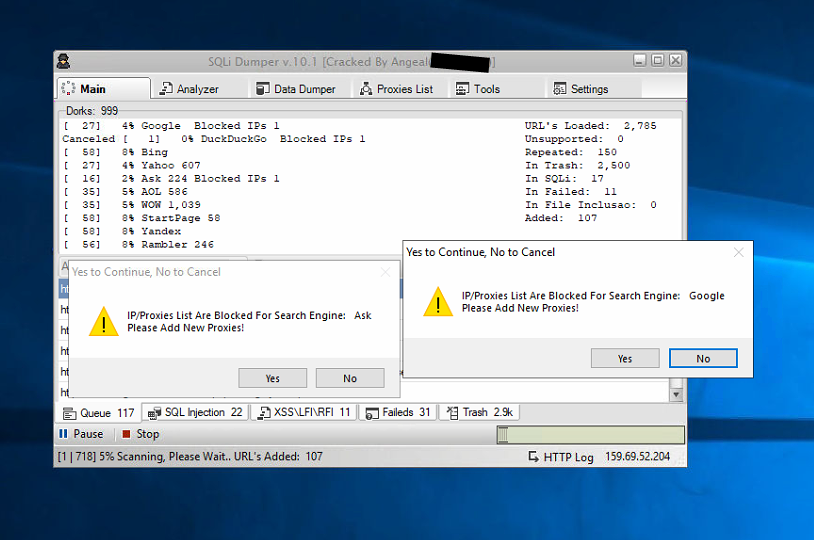814x540 pixels.
Task: Select the Canceled DuckDuckGo row
Action: [214, 139]
